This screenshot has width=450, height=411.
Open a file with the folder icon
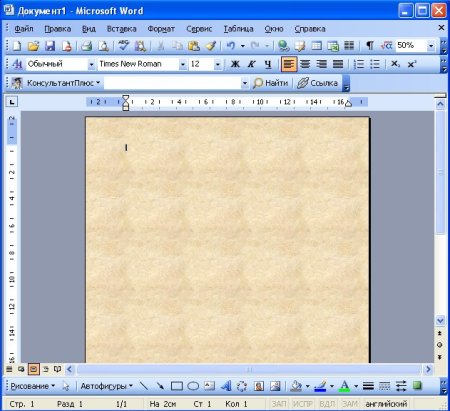click(x=33, y=46)
